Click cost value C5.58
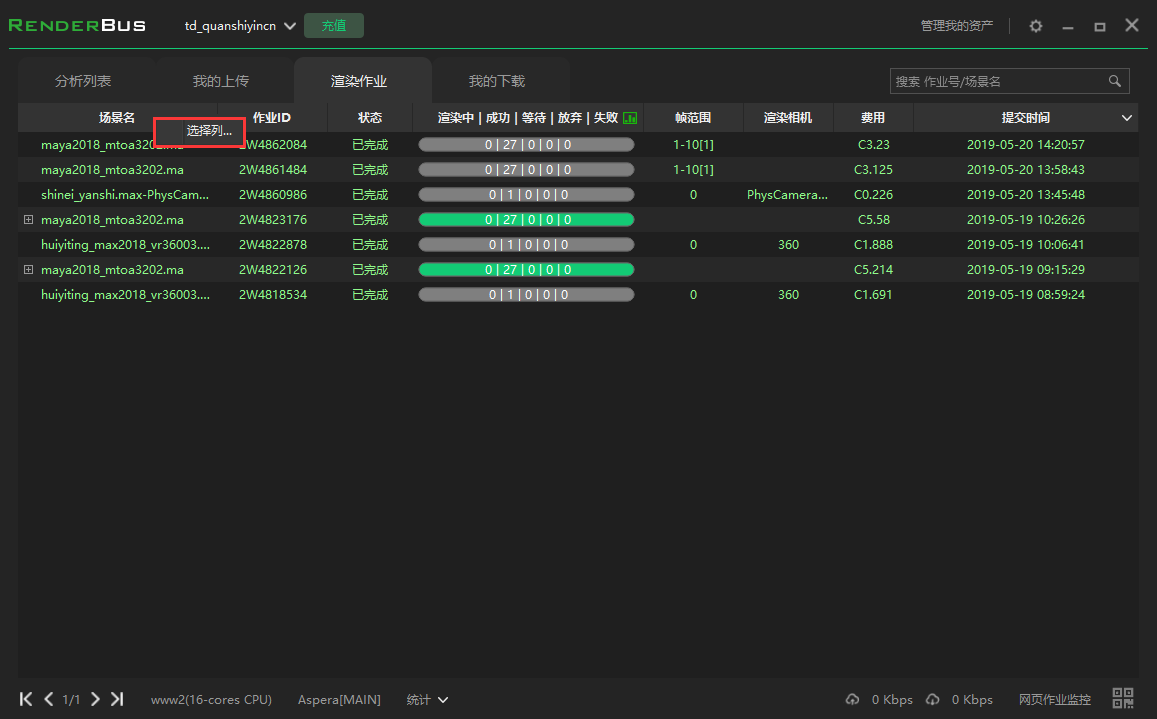 (874, 219)
